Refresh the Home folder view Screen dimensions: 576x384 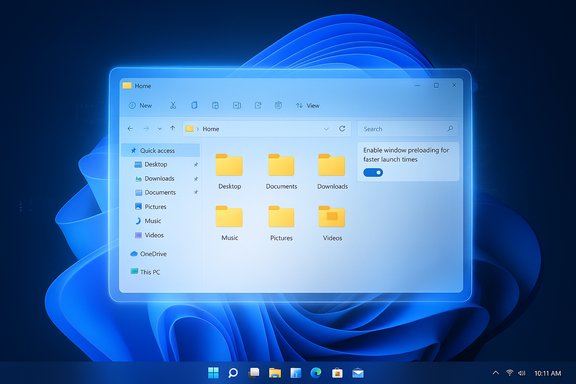pos(342,129)
